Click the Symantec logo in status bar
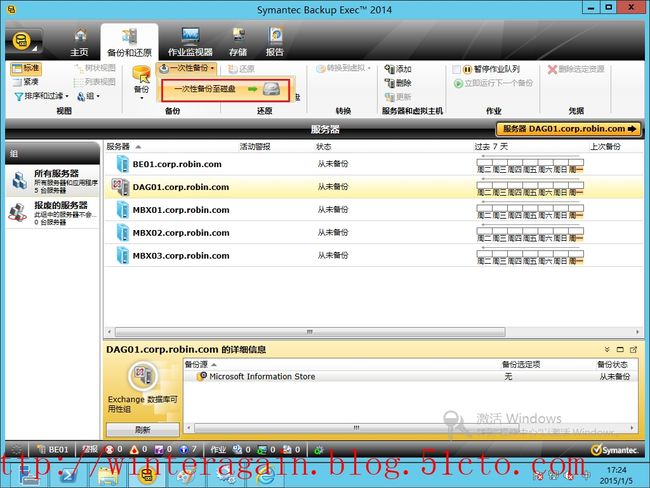650x488 pixels. tap(615, 450)
